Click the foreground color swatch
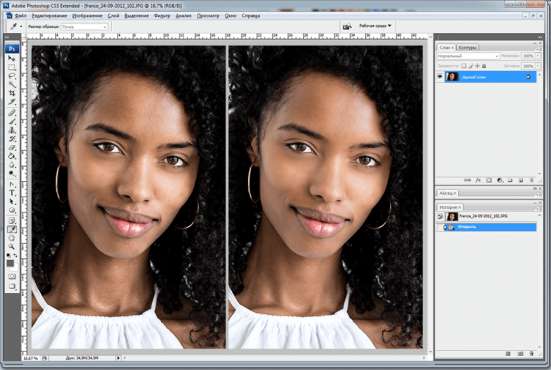551x370 pixels. pyautogui.click(x=10, y=263)
